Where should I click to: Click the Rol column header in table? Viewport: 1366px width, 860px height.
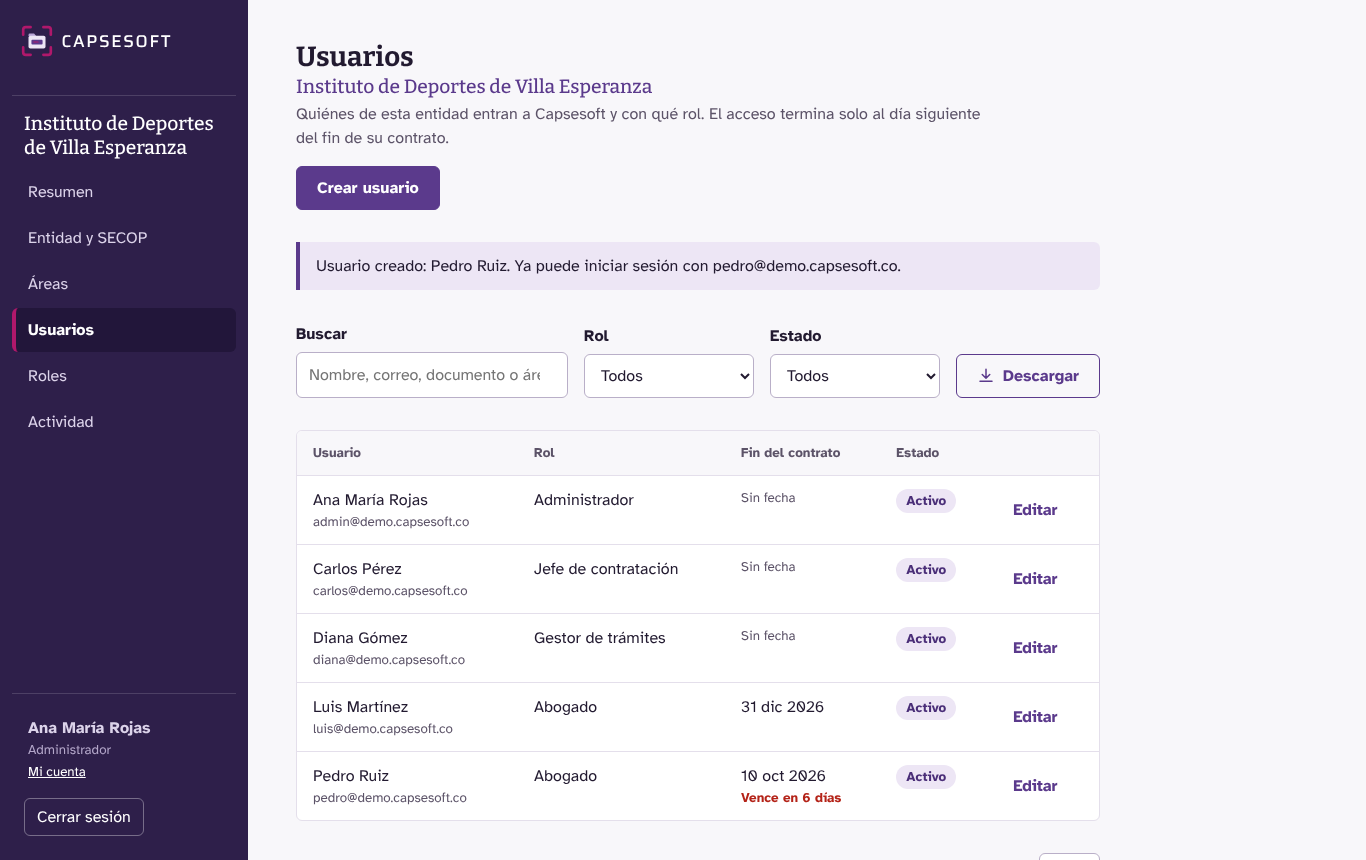pos(544,453)
